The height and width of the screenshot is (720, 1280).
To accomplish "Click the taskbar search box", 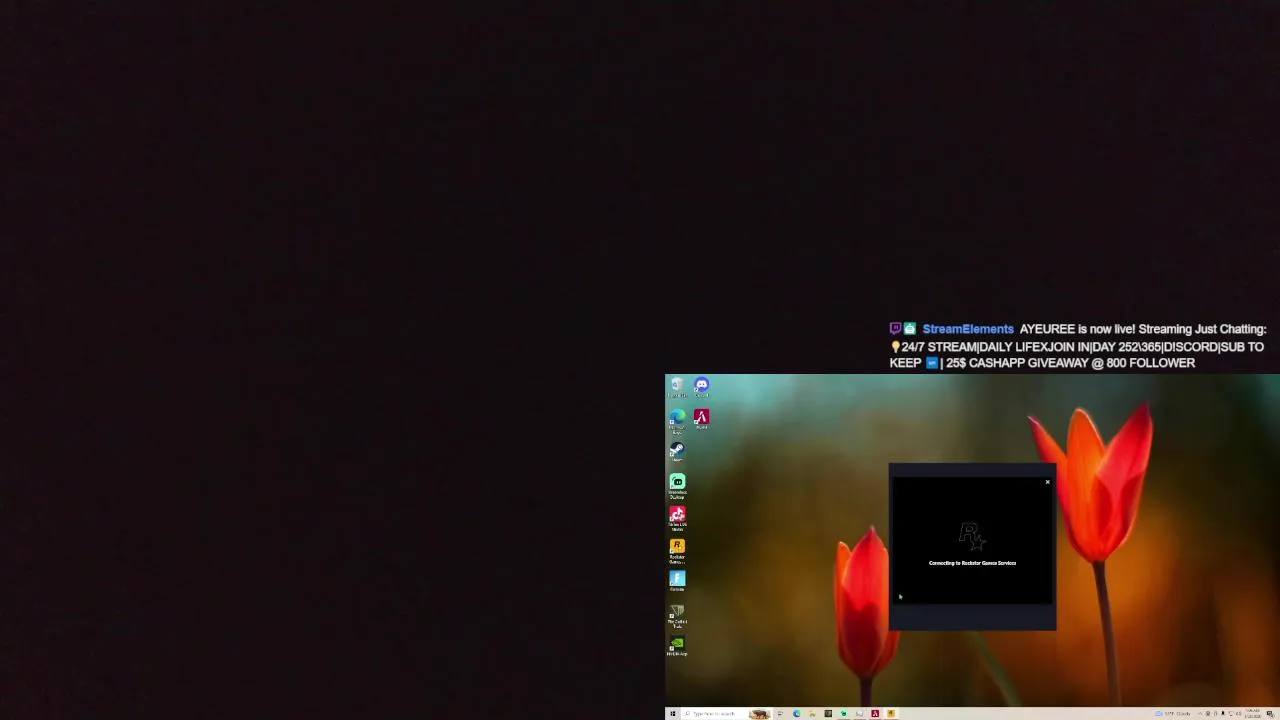I will pyautogui.click(x=726, y=714).
